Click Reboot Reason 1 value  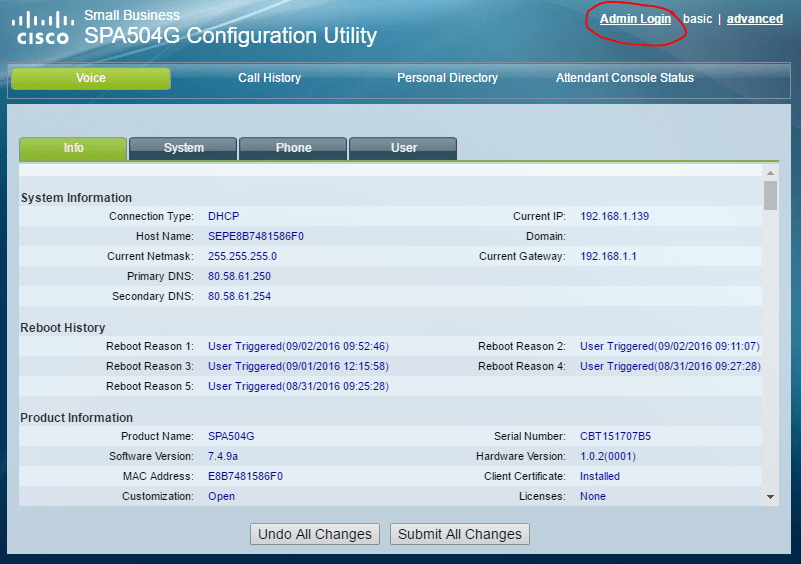click(298, 346)
